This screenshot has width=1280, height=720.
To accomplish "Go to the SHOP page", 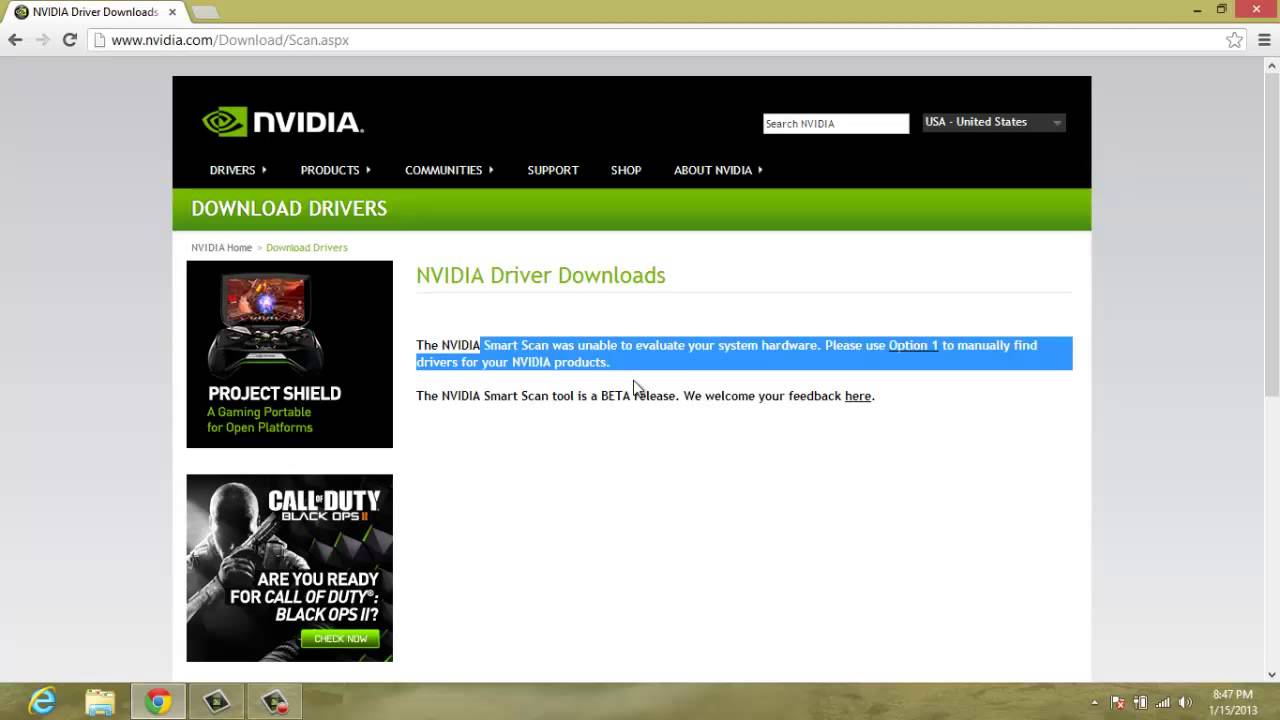I will tap(626, 170).
